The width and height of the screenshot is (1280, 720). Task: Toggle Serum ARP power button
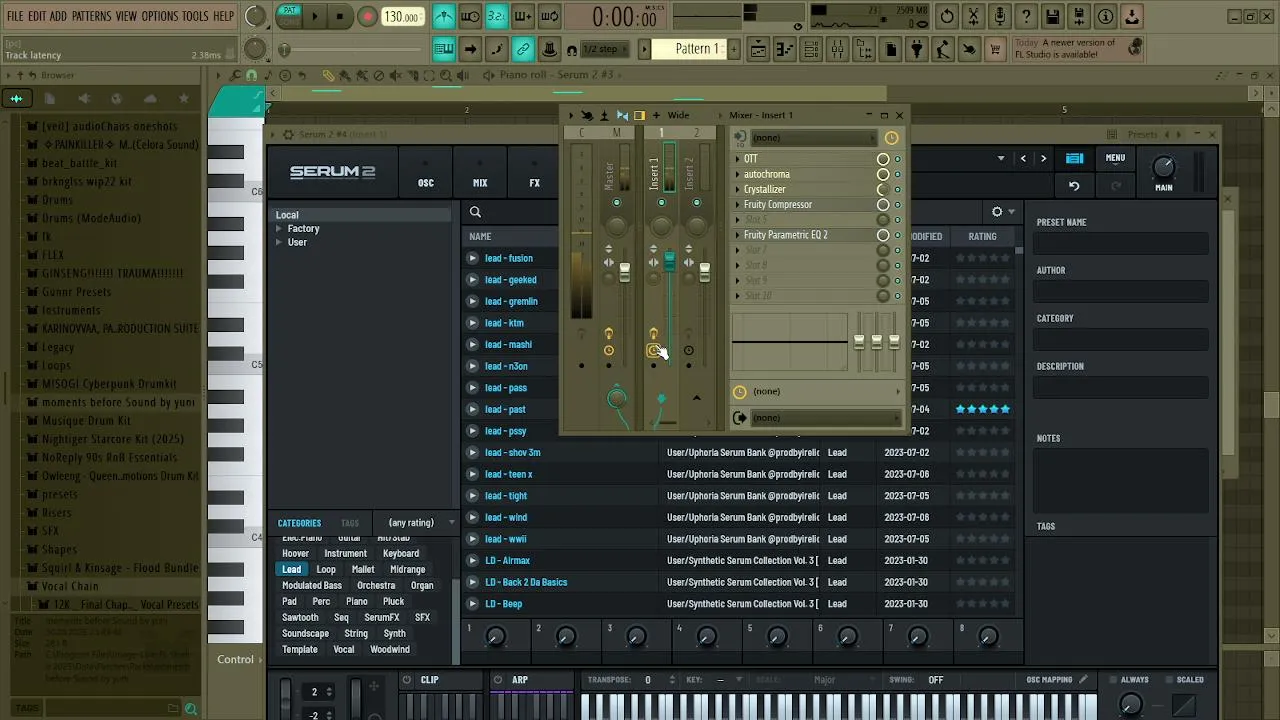coord(498,680)
